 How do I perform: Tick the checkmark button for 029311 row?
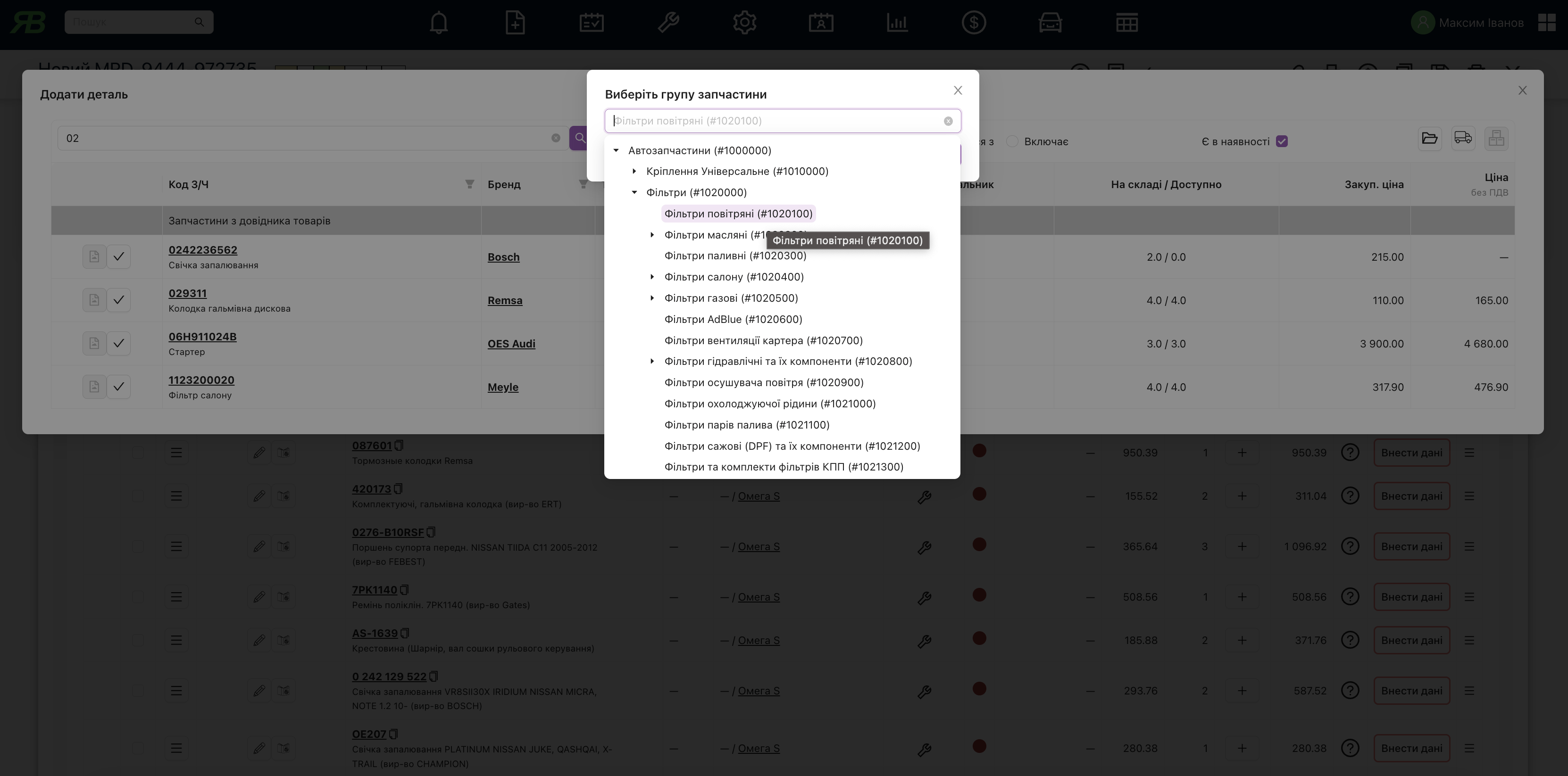click(119, 300)
